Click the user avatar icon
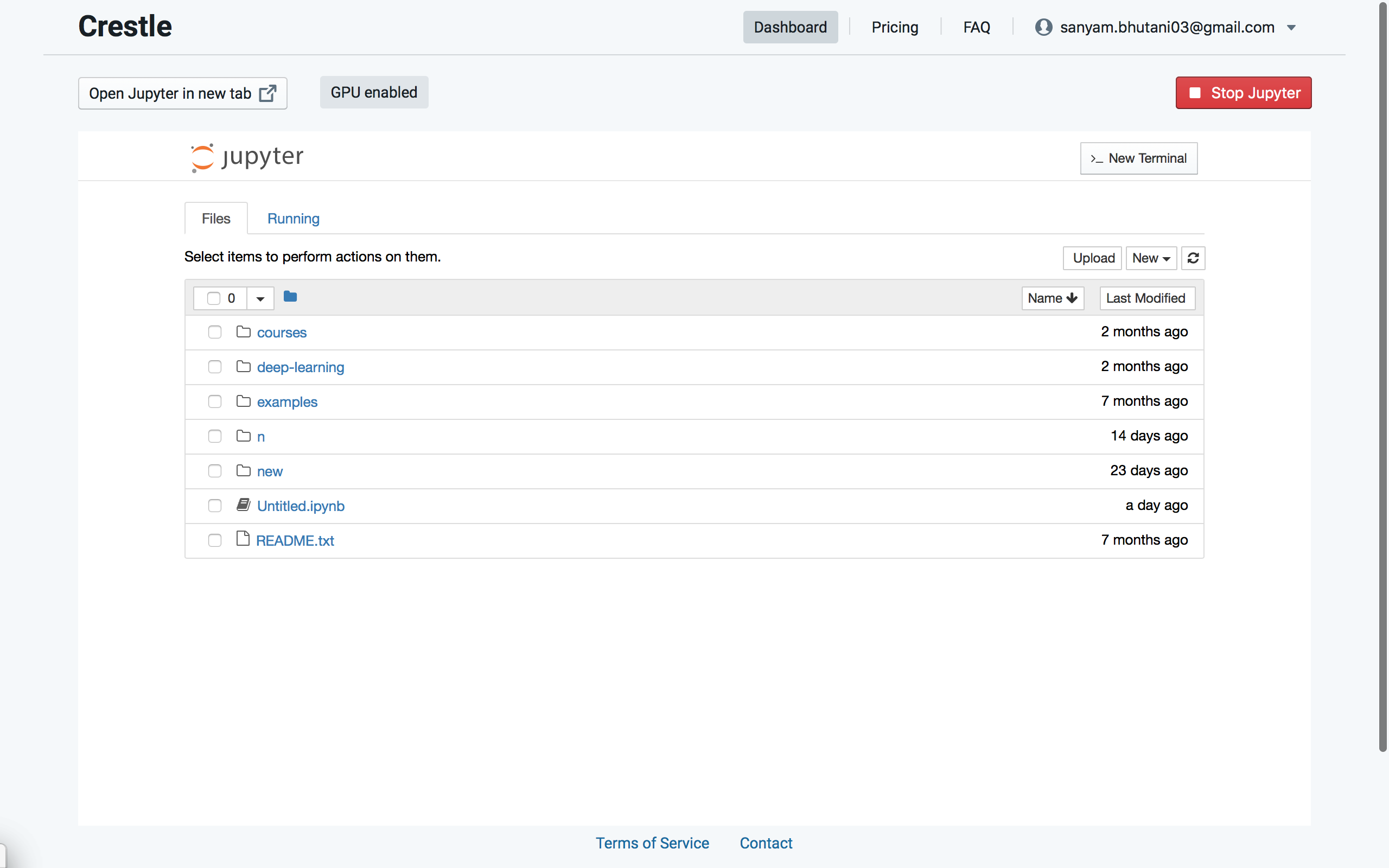This screenshot has width=1389, height=868. pos(1043,27)
